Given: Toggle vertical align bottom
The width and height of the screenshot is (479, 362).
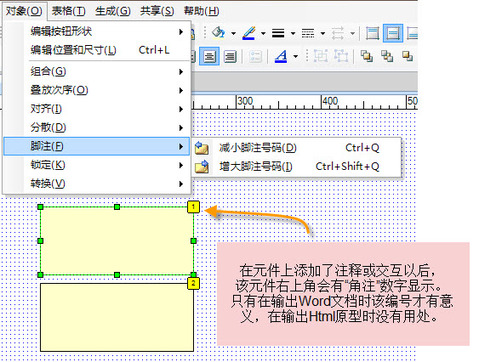Looking at the screenshot, I should tap(412, 33).
